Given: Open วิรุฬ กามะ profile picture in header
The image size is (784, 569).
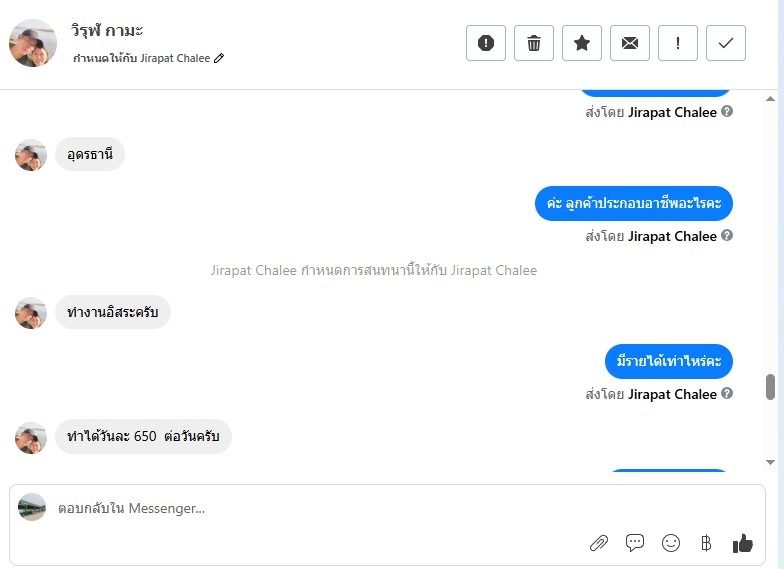Looking at the screenshot, I should click(33, 43).
